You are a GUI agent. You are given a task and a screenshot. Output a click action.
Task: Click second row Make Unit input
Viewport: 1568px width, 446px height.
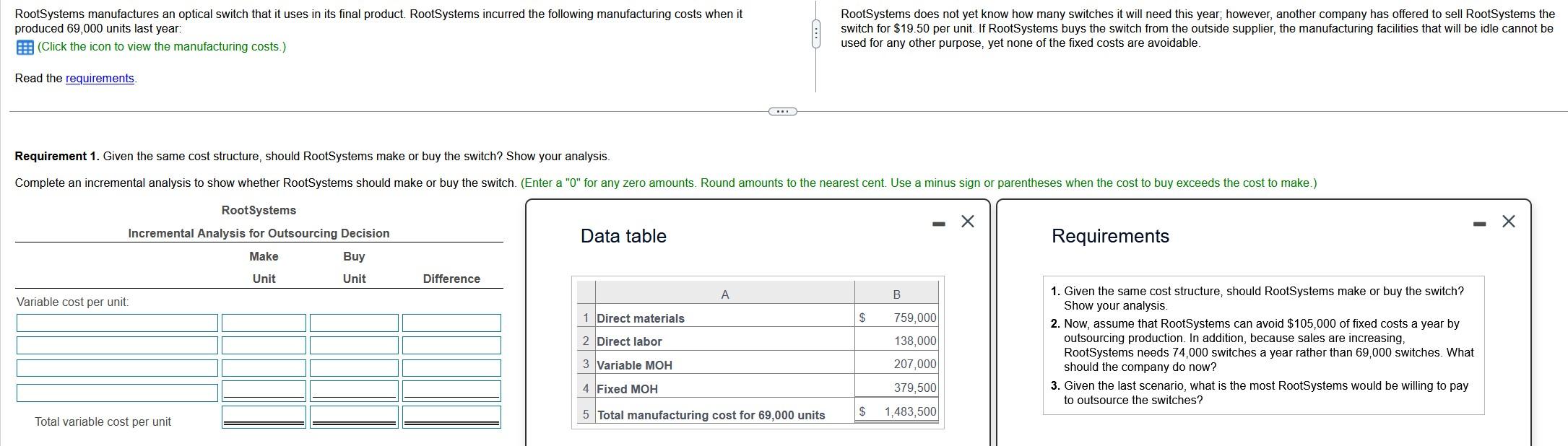pos(264,345)
